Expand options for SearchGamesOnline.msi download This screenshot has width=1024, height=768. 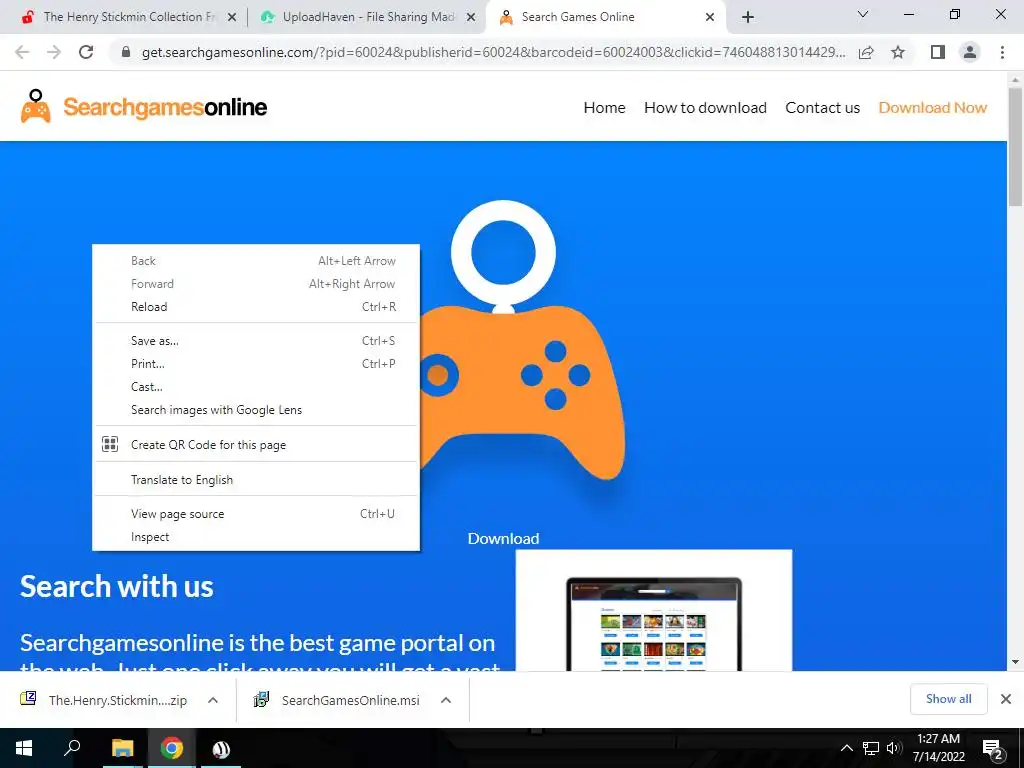pos(446,700)
